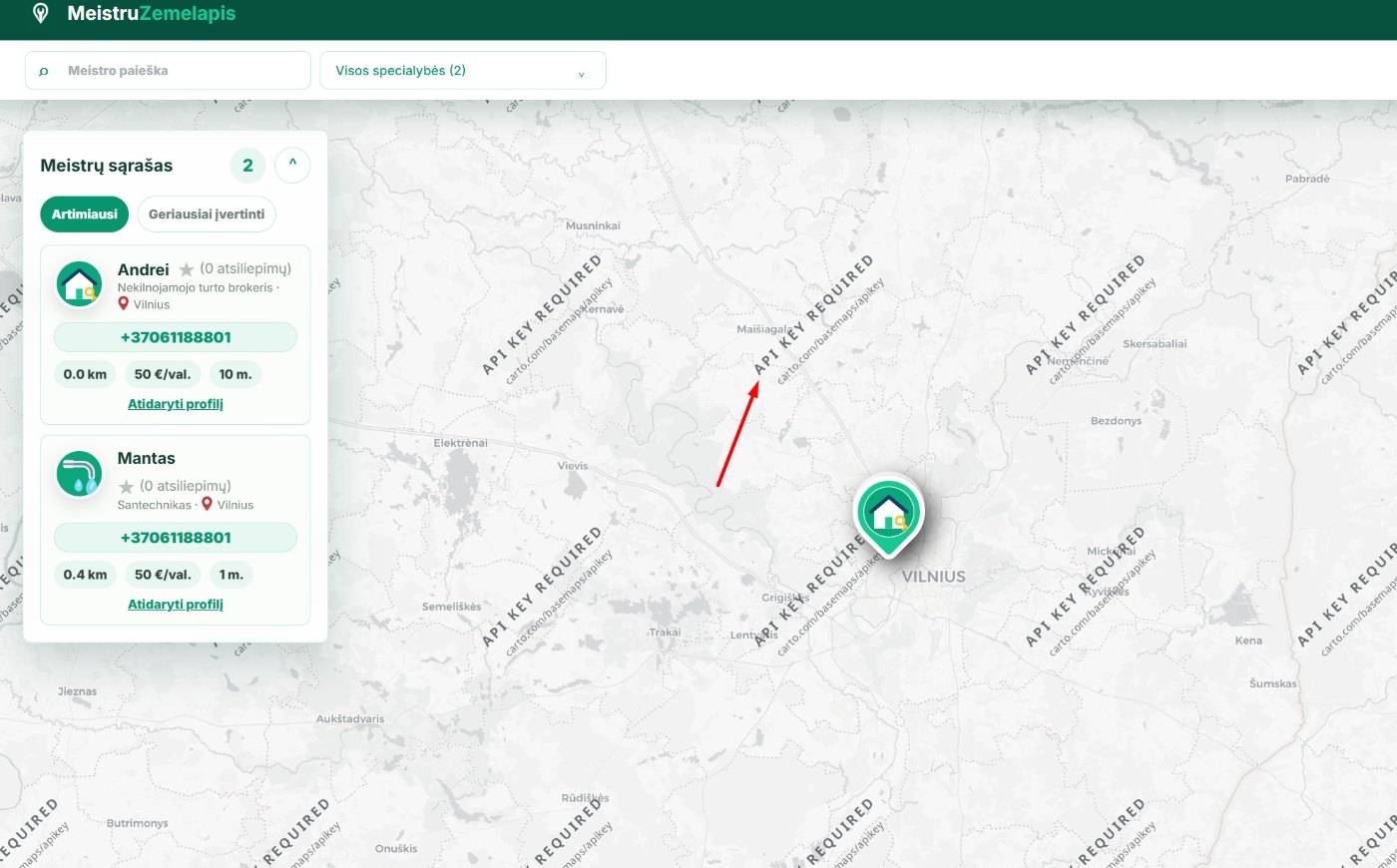Call Mantas's phone number button
The height and width of the screenshot is (868, 1397).
tap(176, 538)
